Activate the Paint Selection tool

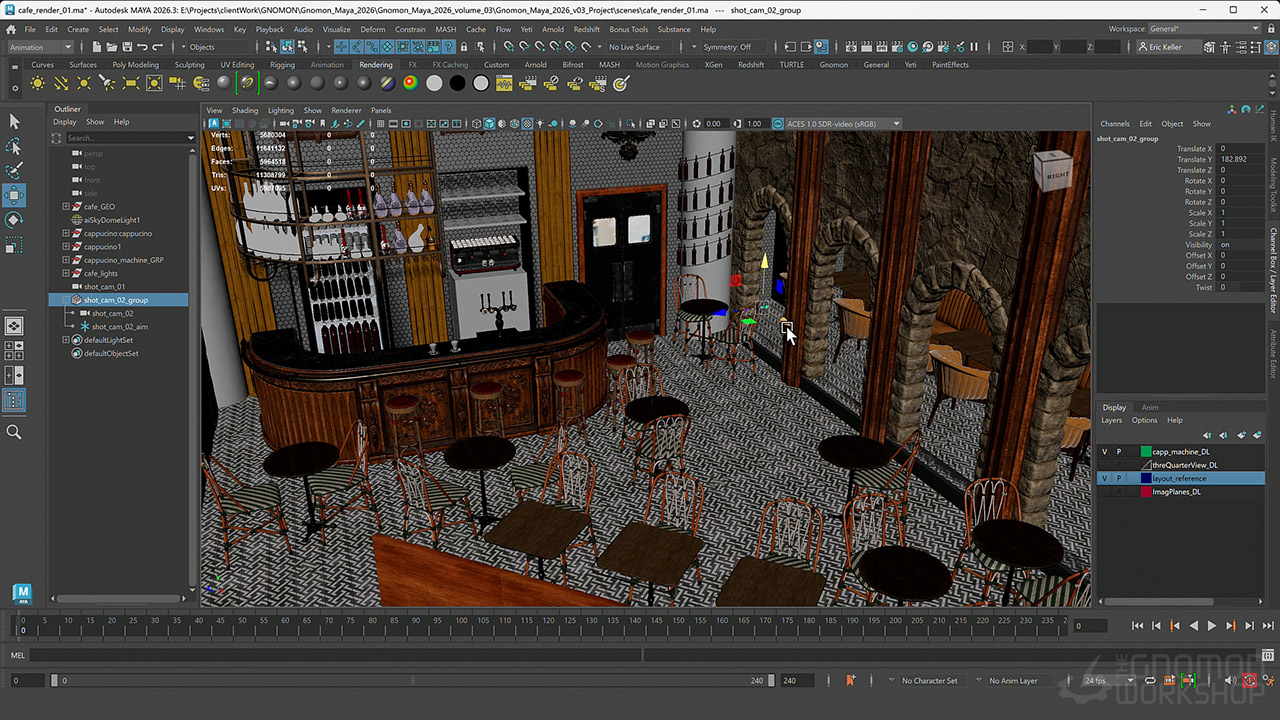14,170
